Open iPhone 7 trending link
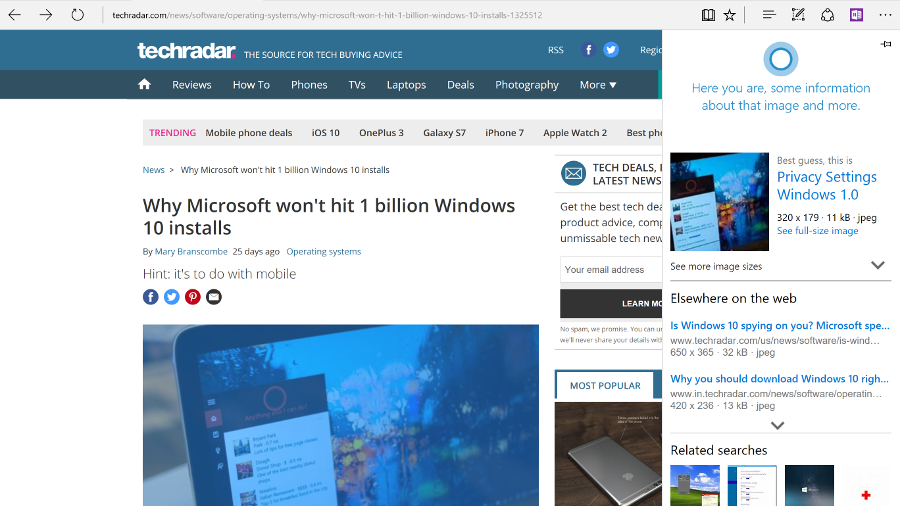 pos(505,133)
